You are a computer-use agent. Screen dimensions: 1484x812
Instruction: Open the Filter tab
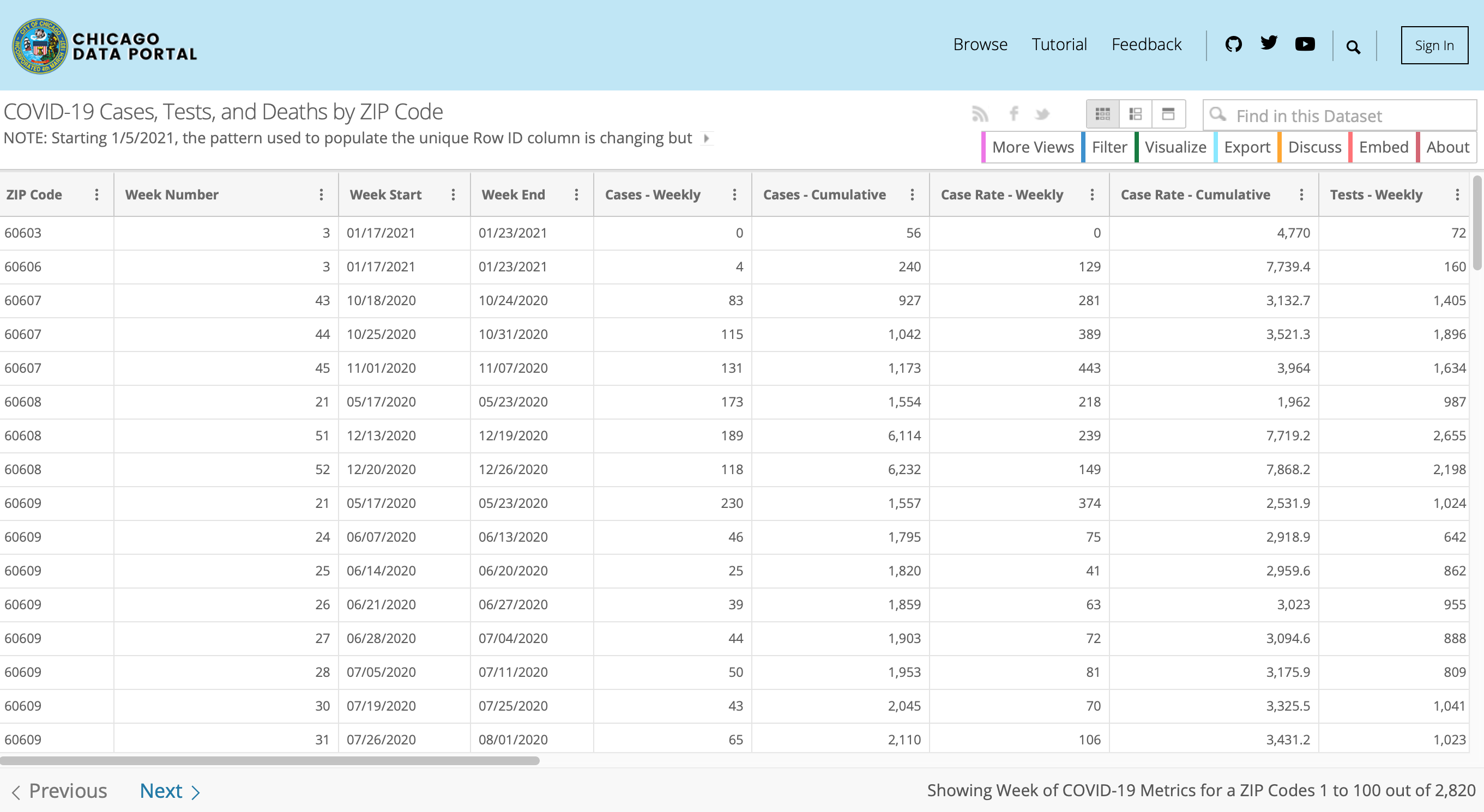[x=1108, y=148]
